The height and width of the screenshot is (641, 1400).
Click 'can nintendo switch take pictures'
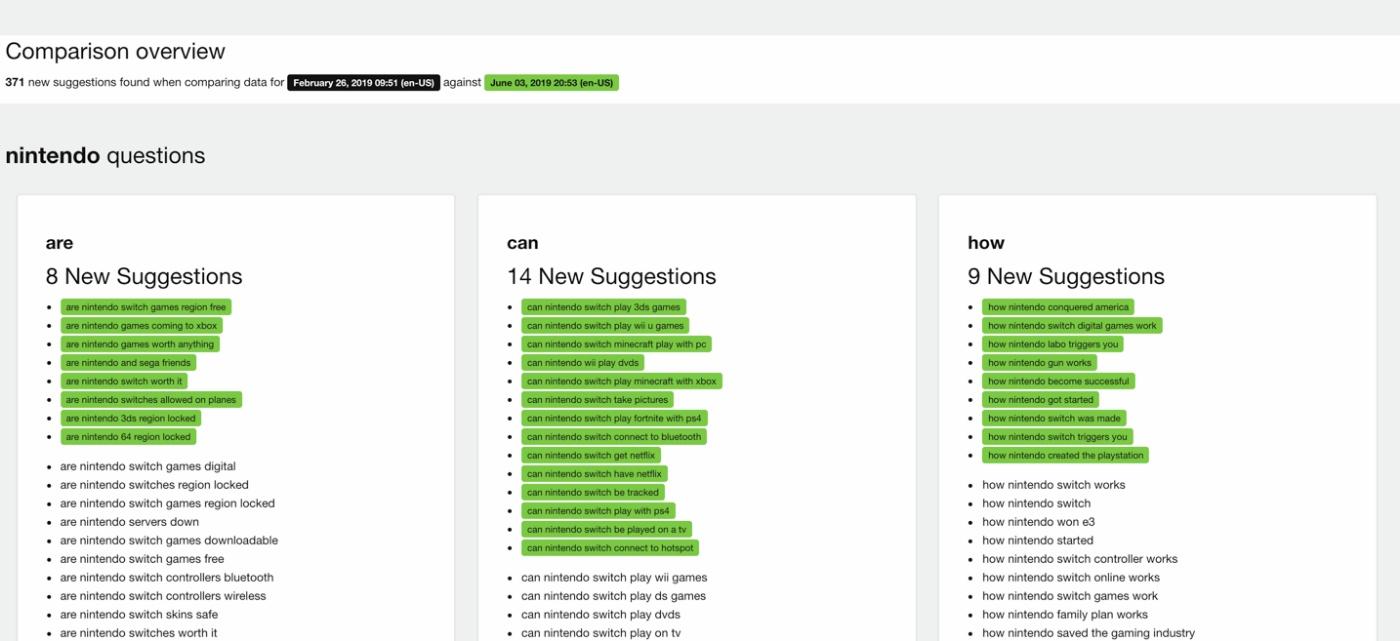click(597, 400)
